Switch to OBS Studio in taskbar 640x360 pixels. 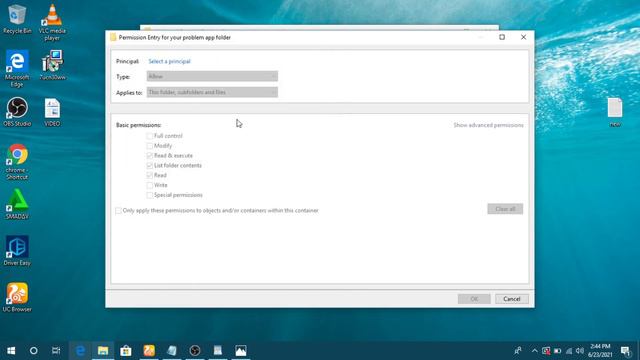coord(195,351)
